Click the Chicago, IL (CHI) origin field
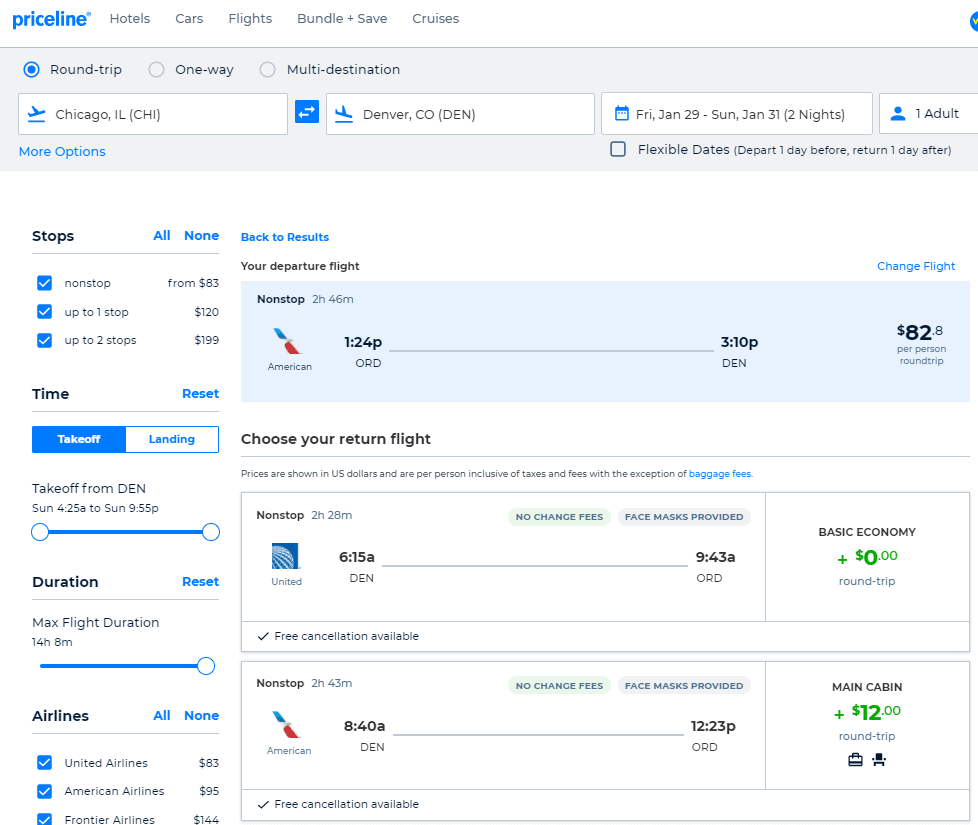 coord(153,114)
